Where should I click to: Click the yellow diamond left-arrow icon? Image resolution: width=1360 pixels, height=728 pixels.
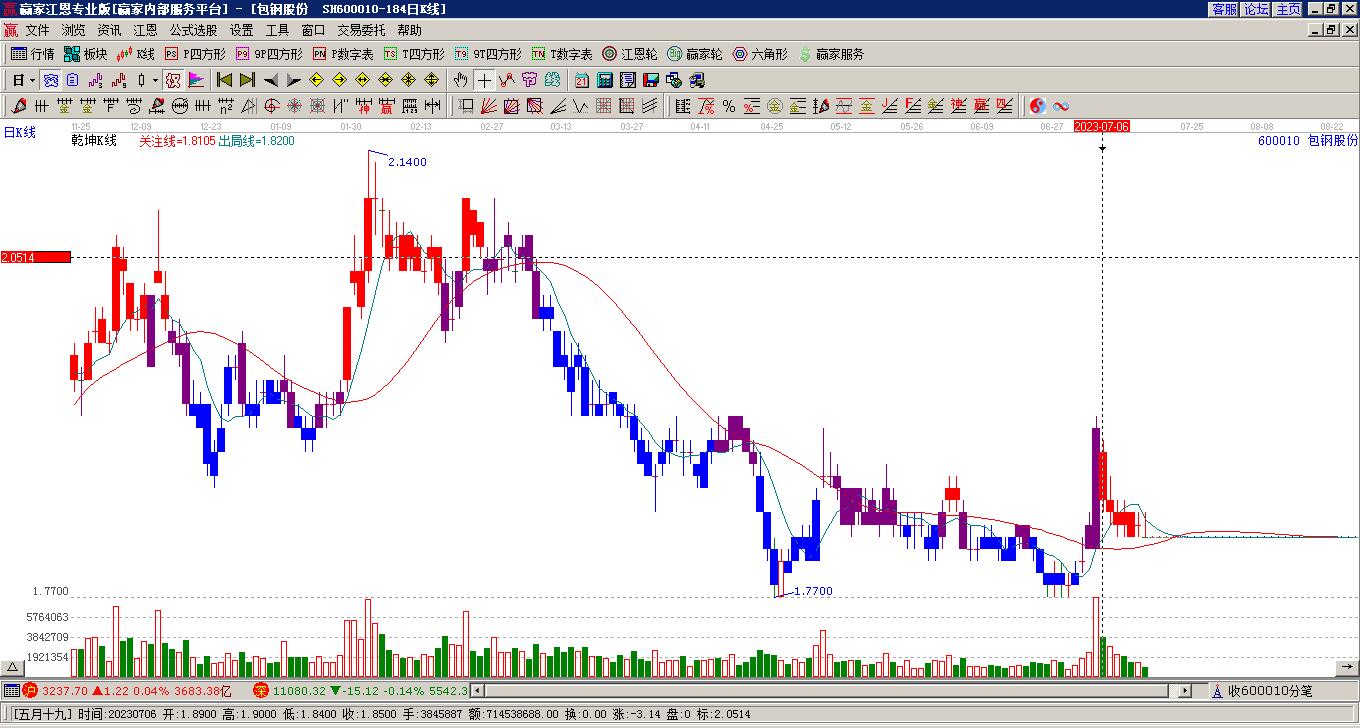click(317, 80)
